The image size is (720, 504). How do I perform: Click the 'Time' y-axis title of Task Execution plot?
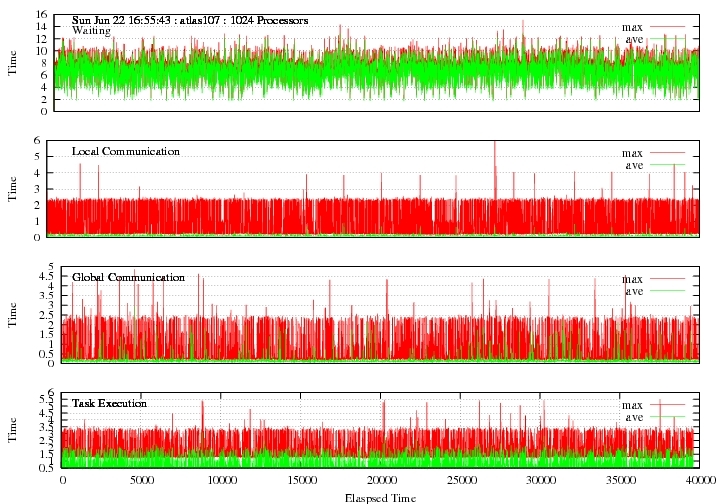click(12, 430)
